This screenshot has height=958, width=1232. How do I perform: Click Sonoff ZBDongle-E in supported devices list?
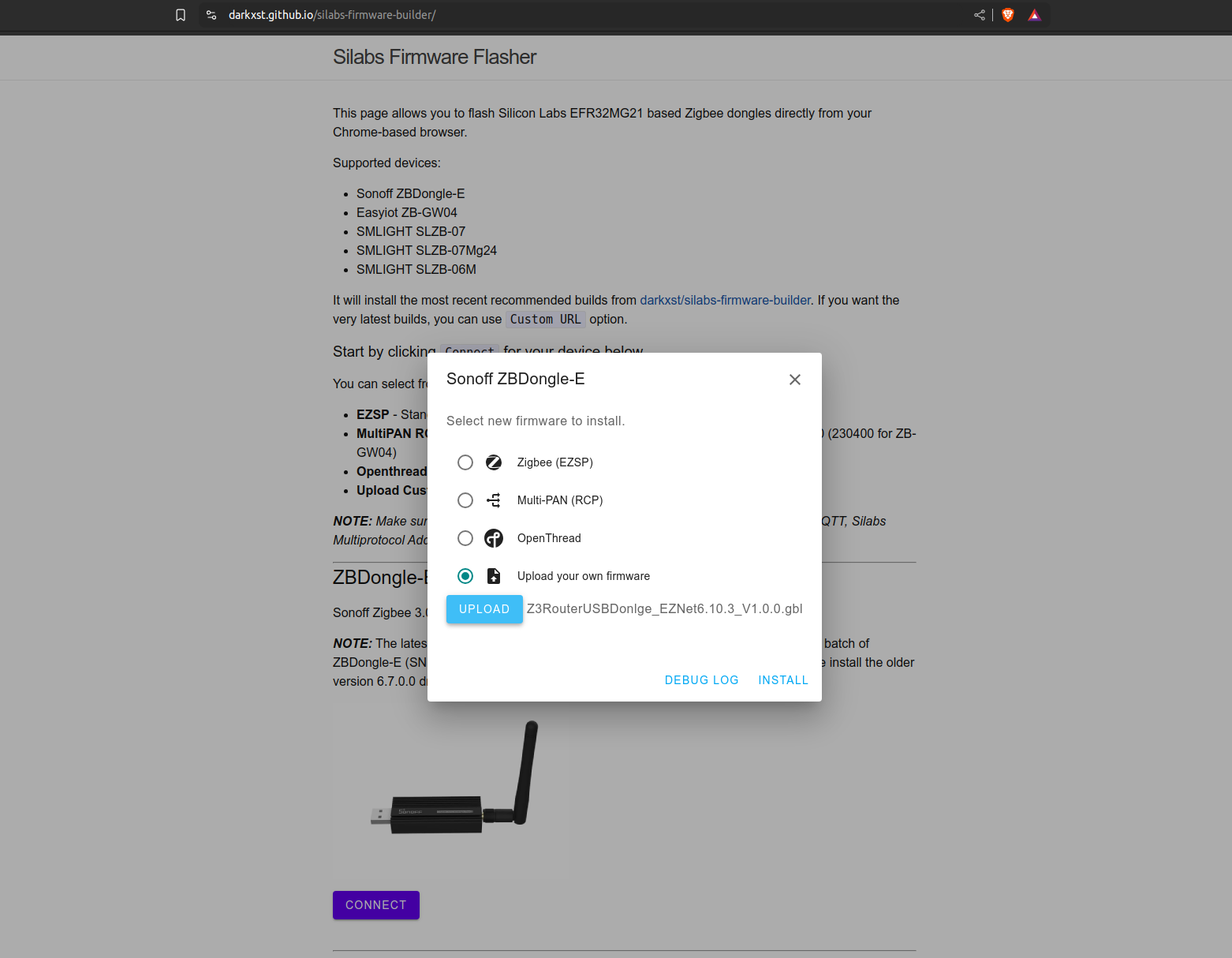(x=410, y=193)
